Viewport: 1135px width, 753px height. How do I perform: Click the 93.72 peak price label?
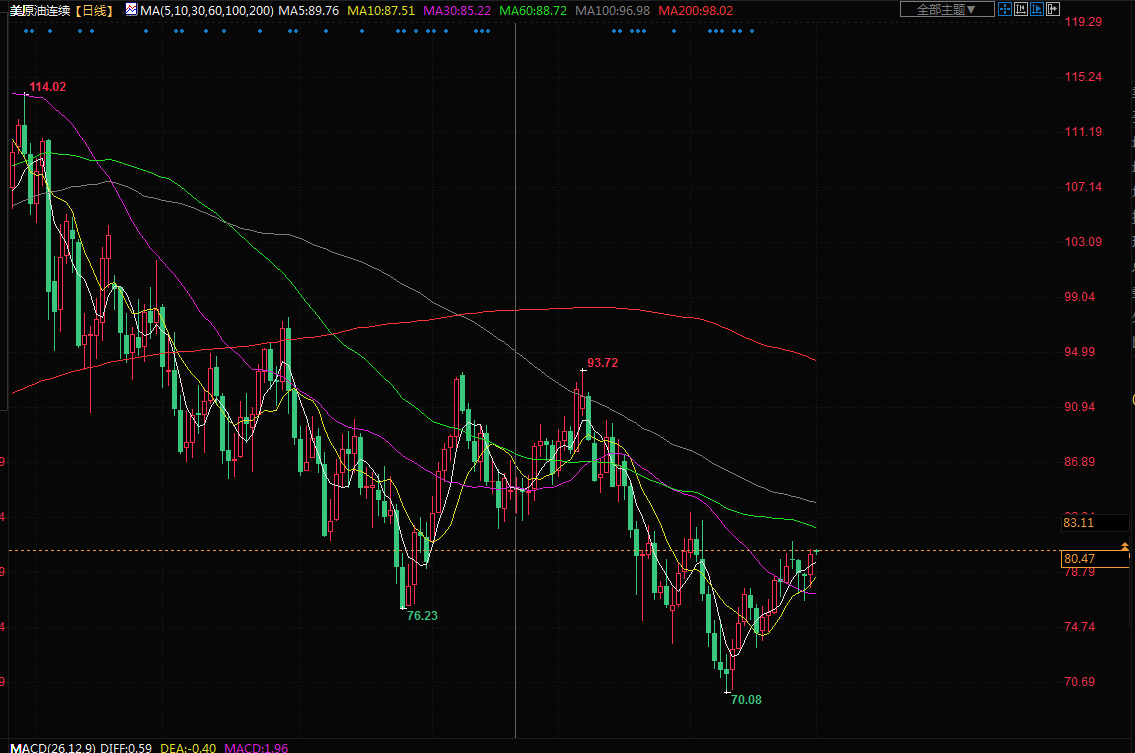pyautogui.click(x=602, y=363)
